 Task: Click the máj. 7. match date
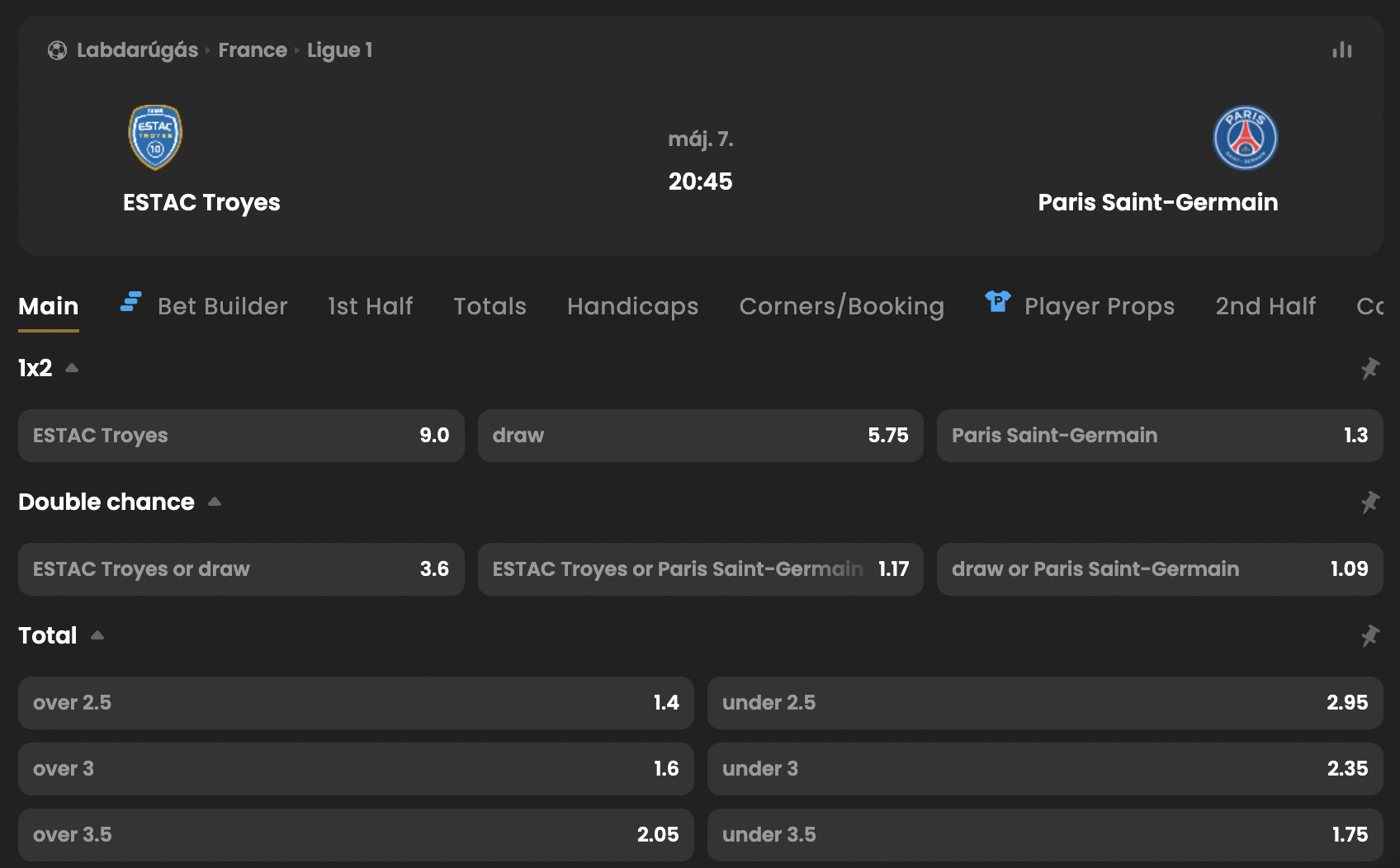[x=700, y=139]
